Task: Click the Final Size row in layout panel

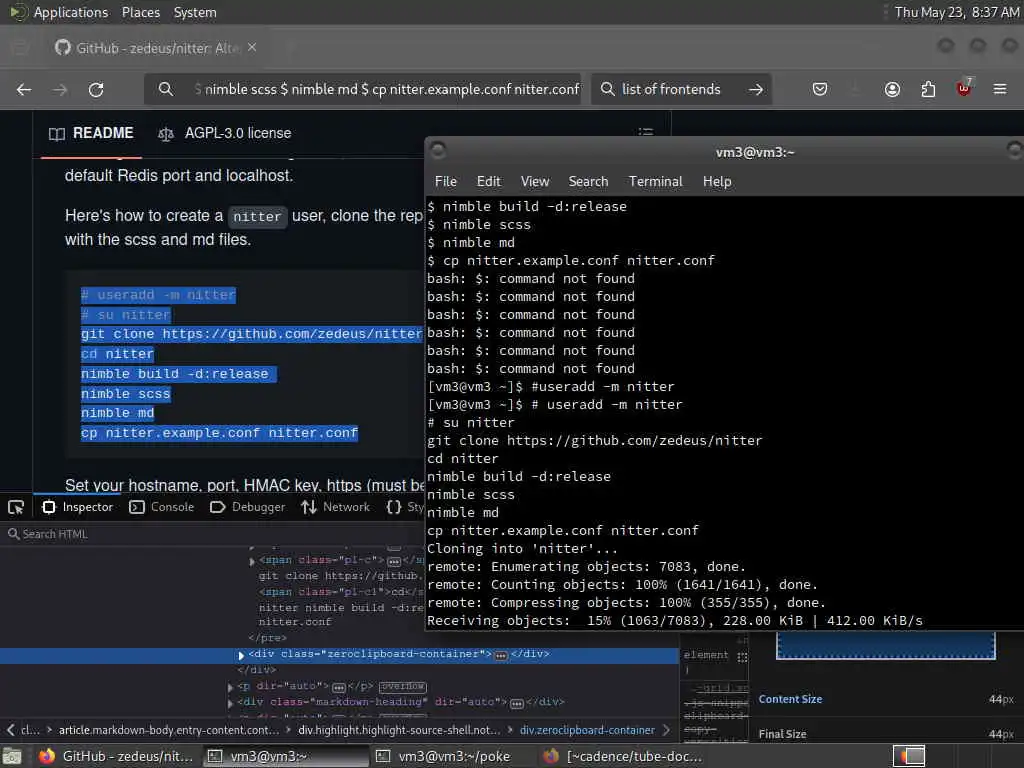Action: 886,734
